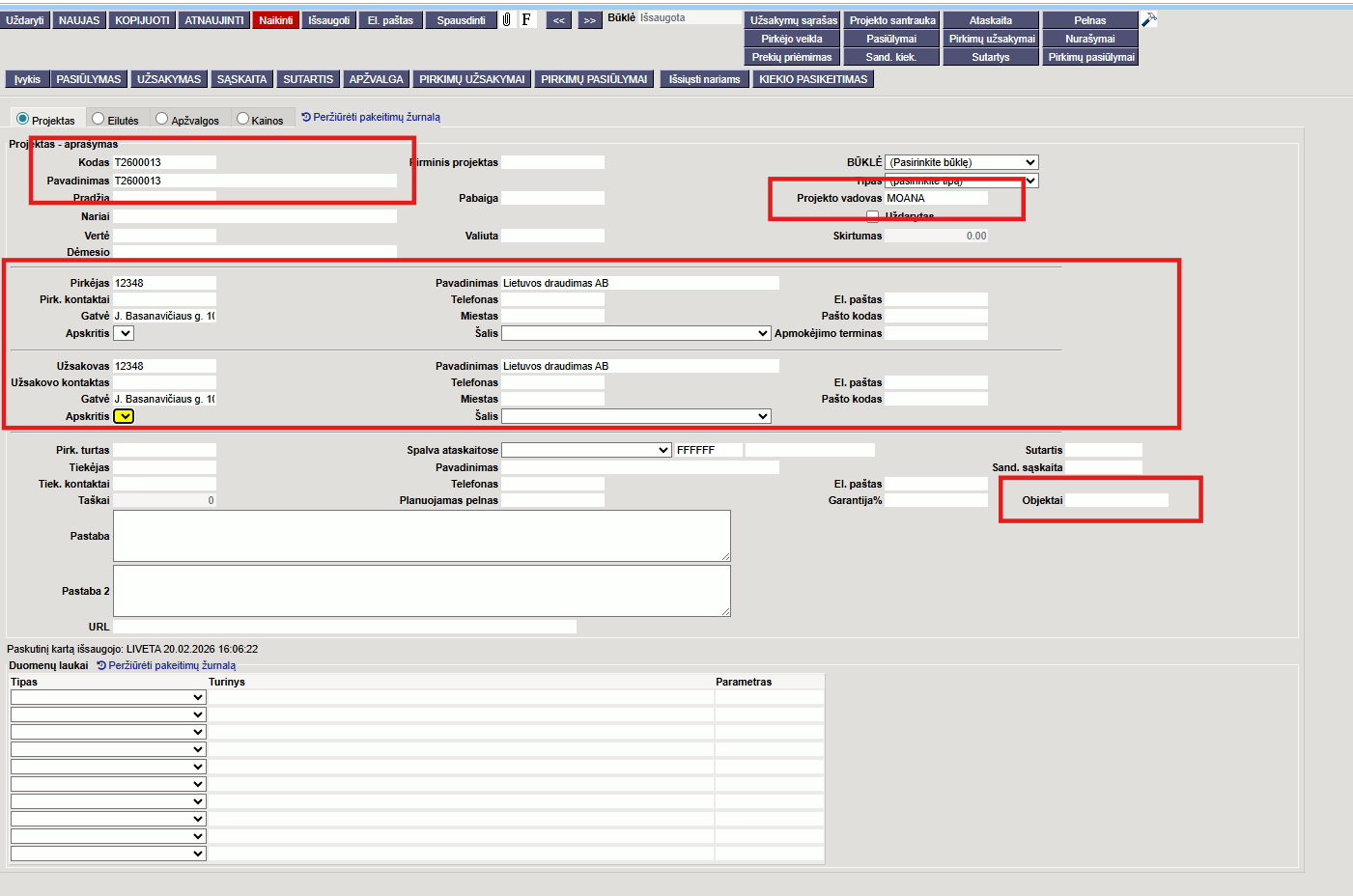Open the wrench settings icon
This screenshot has height=896, width=1353.
point(1148,19)
